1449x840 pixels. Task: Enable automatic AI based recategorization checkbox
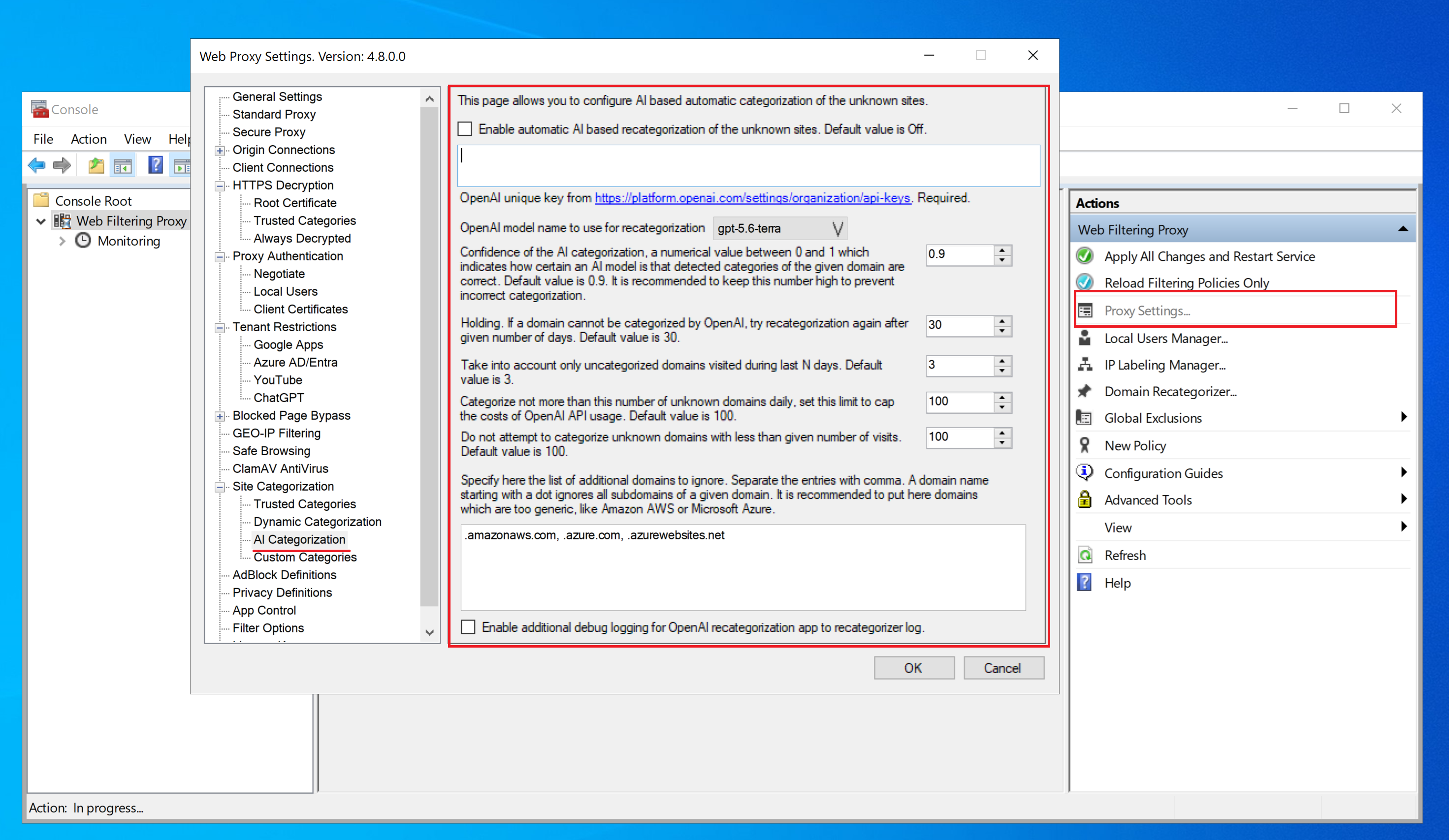(x=465, y=129)
